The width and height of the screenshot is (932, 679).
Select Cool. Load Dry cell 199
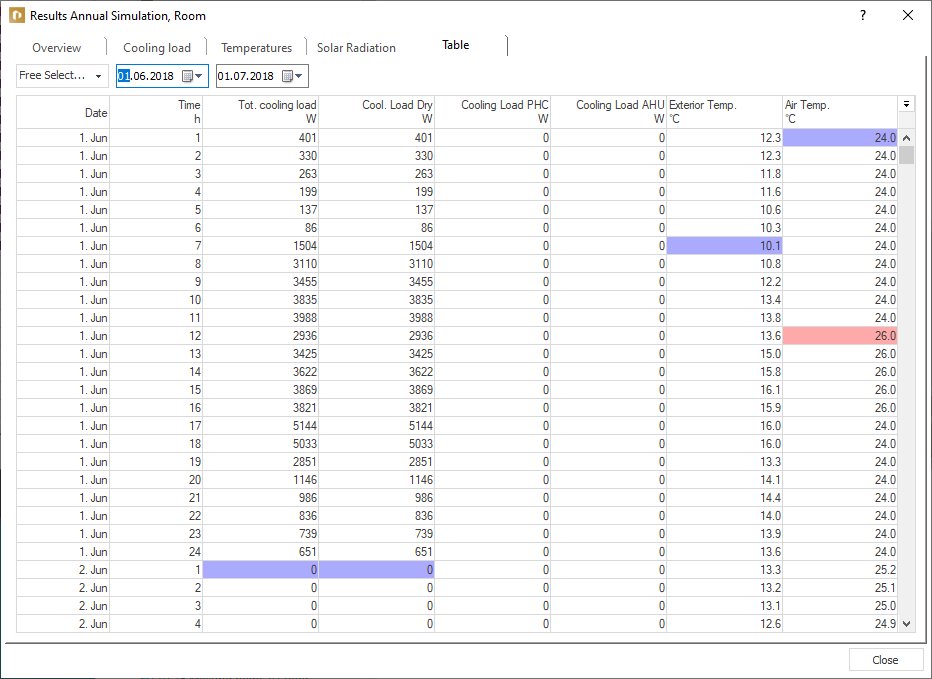(376, 192)
